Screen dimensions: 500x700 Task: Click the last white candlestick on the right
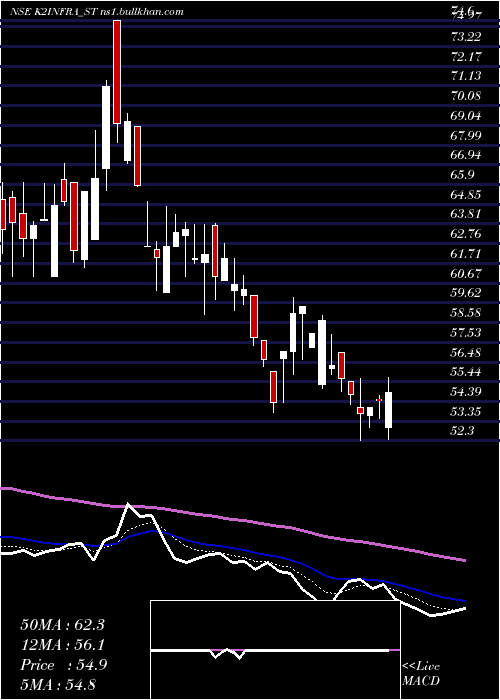pos(388,410)
